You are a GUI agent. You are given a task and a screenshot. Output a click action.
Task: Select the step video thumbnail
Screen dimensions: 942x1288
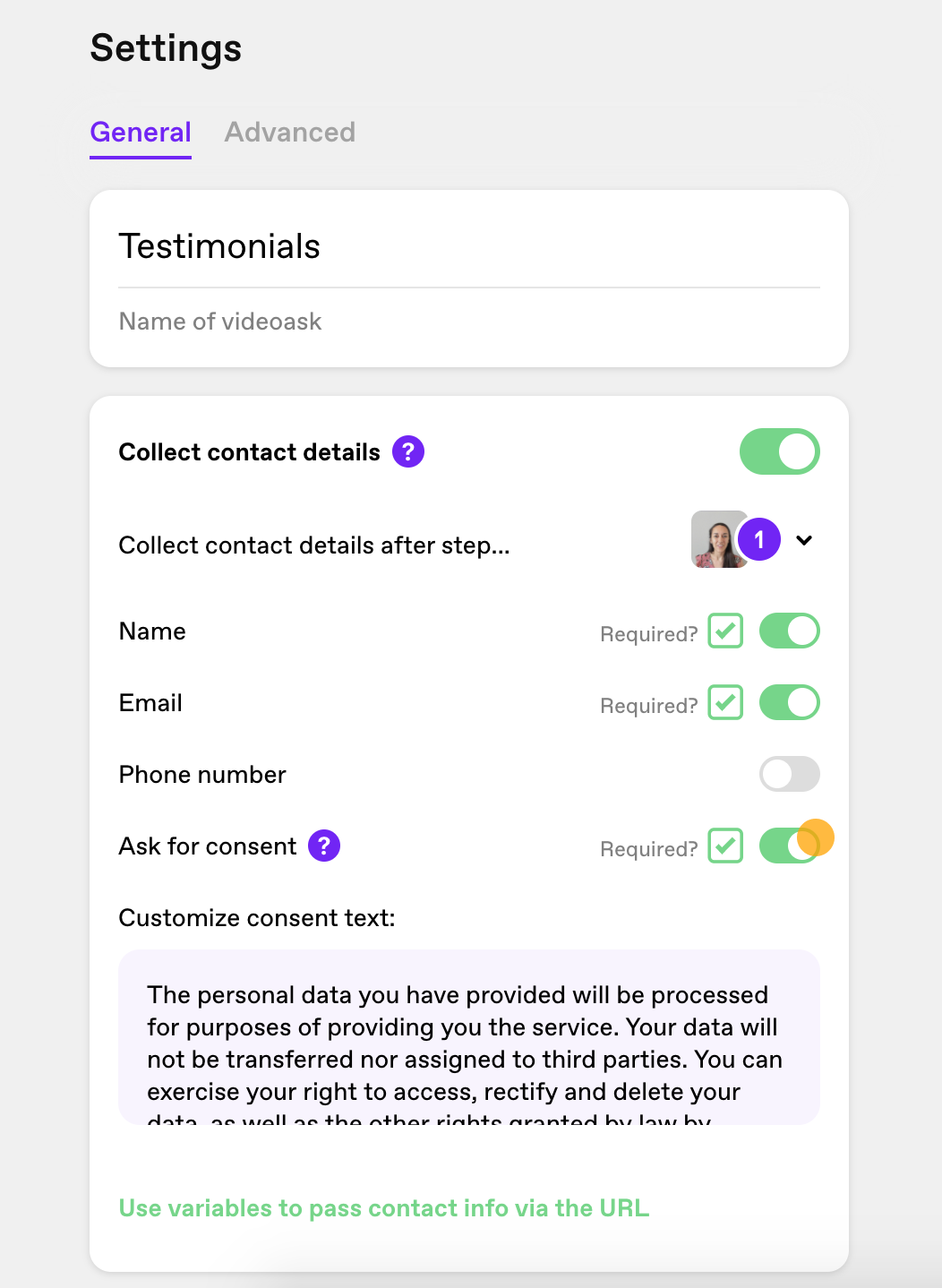[x=718, y=539]
